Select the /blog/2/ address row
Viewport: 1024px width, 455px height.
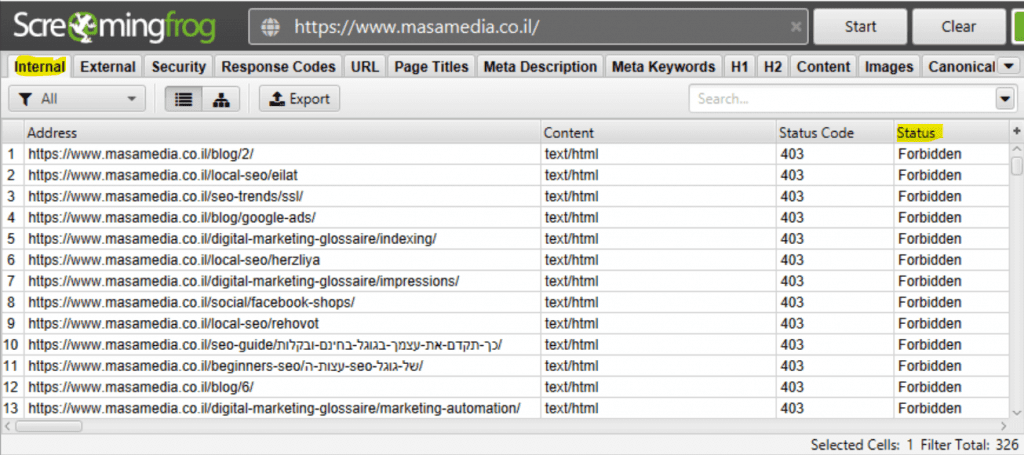pyautogui.click(x=283, y=154)
